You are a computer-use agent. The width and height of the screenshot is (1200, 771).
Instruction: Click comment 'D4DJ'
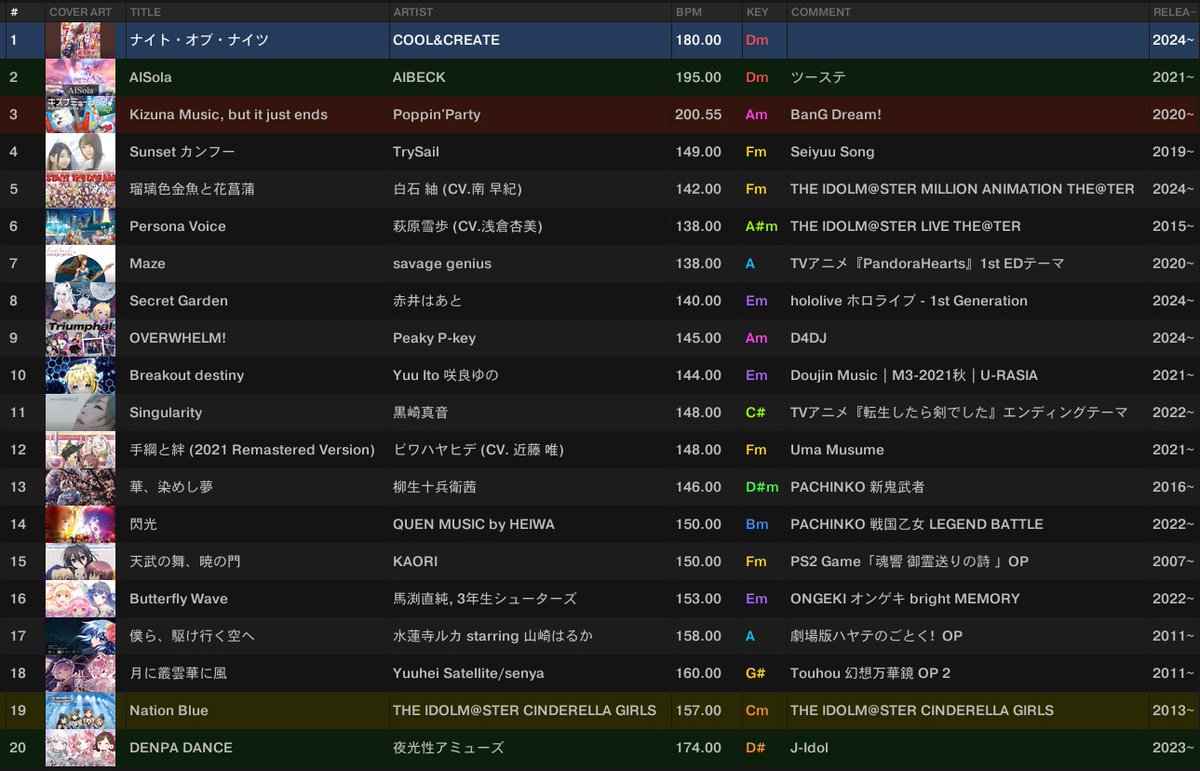808,338
